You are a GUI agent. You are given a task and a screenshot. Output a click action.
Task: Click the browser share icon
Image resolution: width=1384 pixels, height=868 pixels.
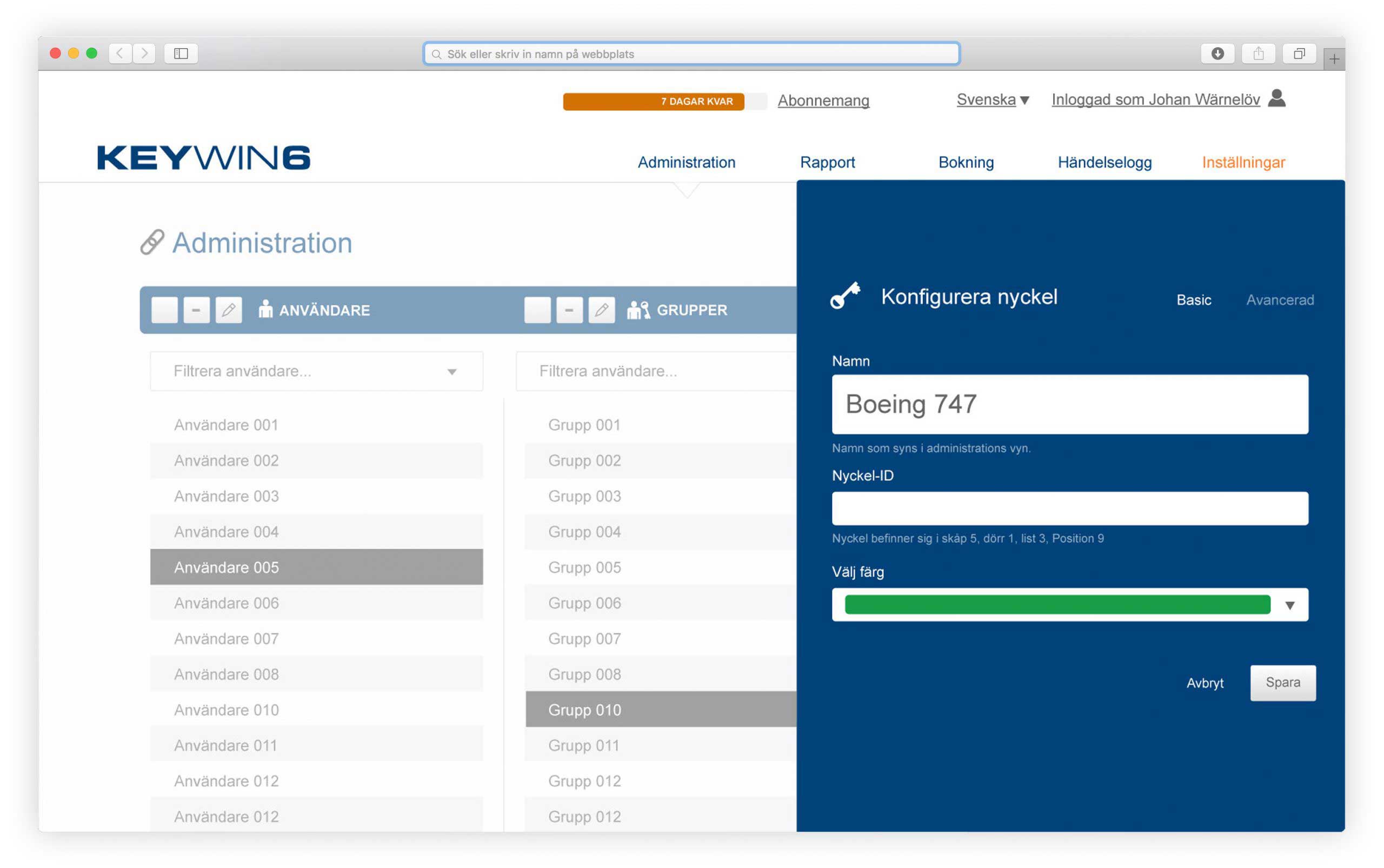coord(1257,54)
